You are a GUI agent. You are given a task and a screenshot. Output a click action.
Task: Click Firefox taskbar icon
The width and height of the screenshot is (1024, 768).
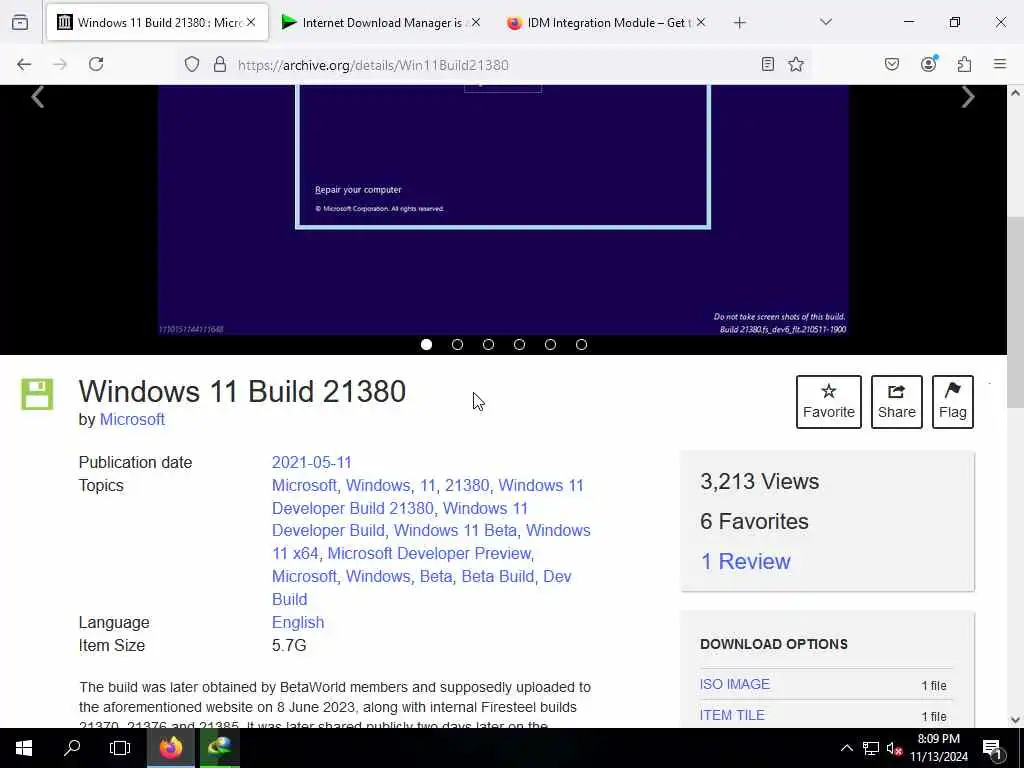(170, 748)
